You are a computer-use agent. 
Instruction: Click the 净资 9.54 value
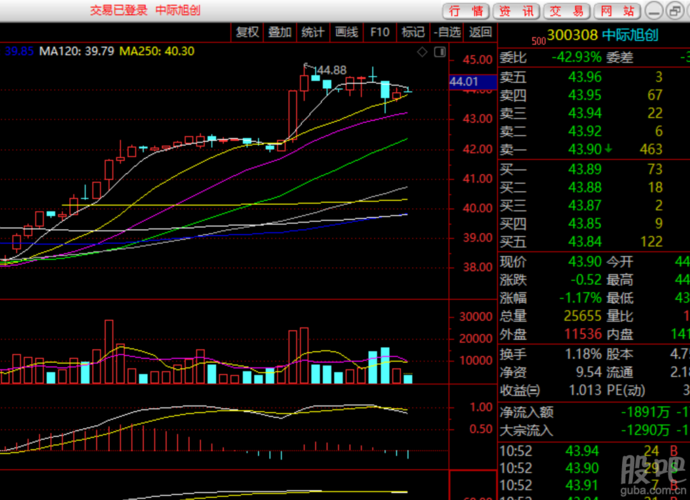pos(589,372)
